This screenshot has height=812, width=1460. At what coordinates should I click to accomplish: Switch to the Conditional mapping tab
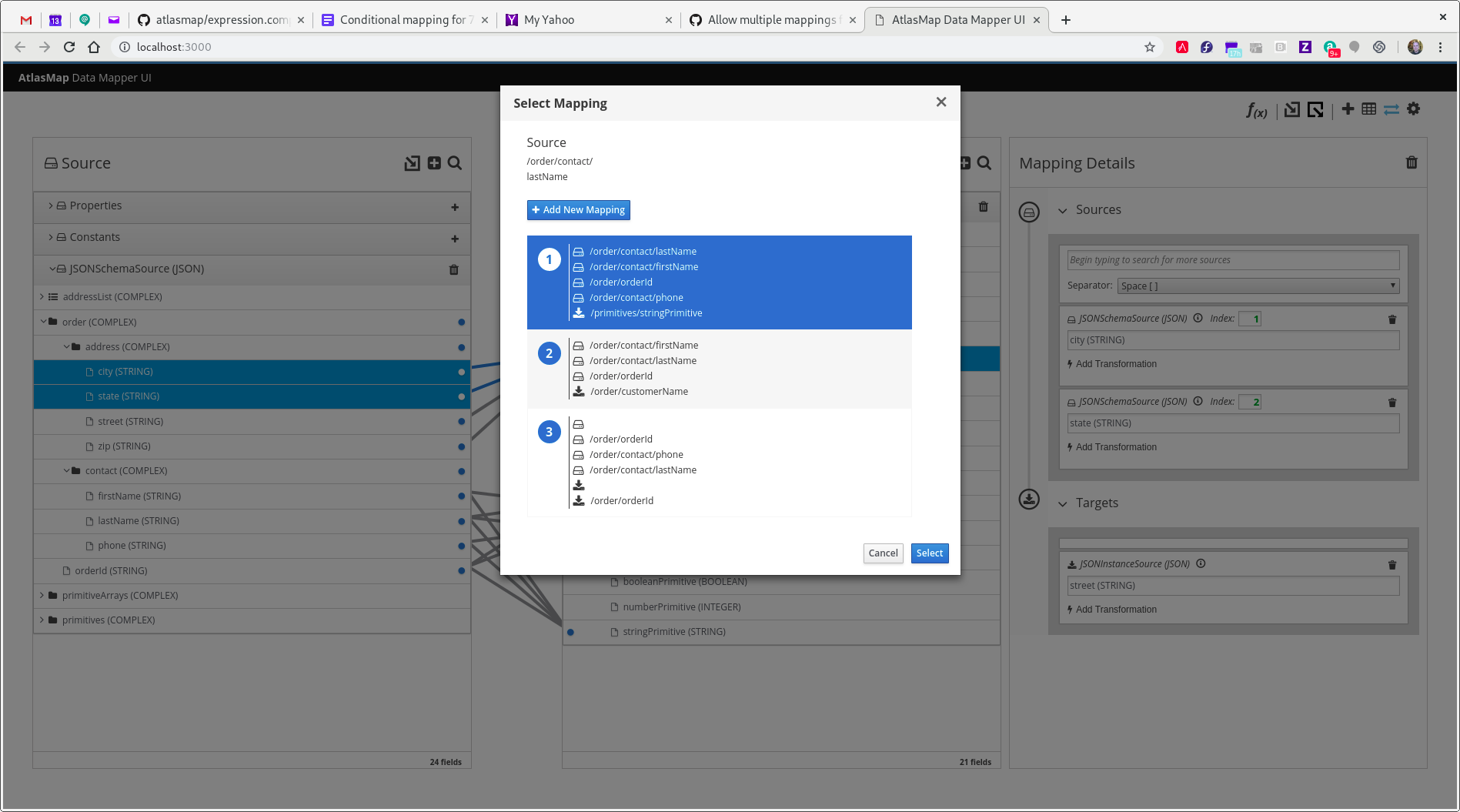(x=400, y=19)
